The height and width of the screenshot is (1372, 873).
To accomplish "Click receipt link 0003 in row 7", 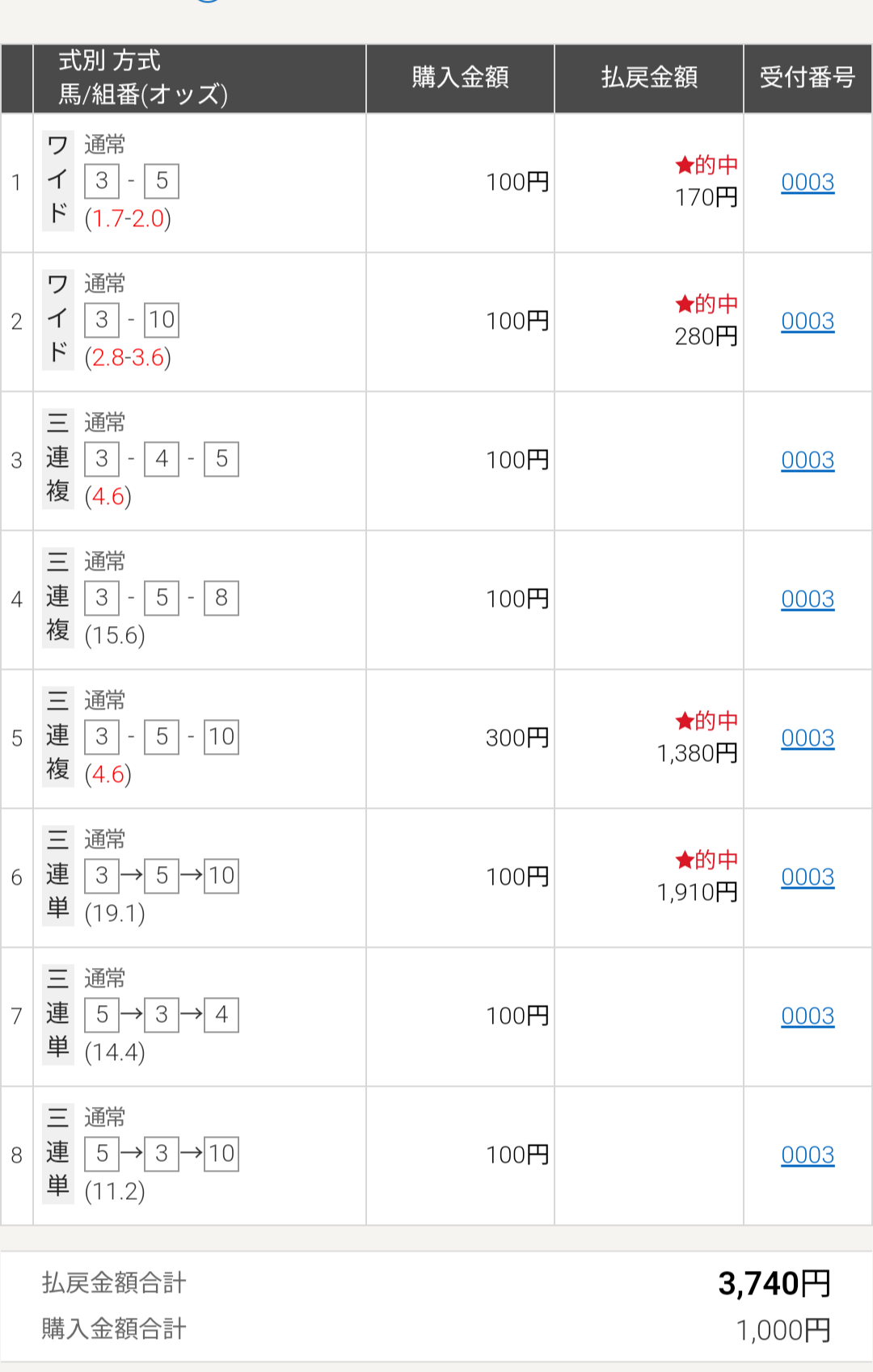I will [x=808, y=1016].
